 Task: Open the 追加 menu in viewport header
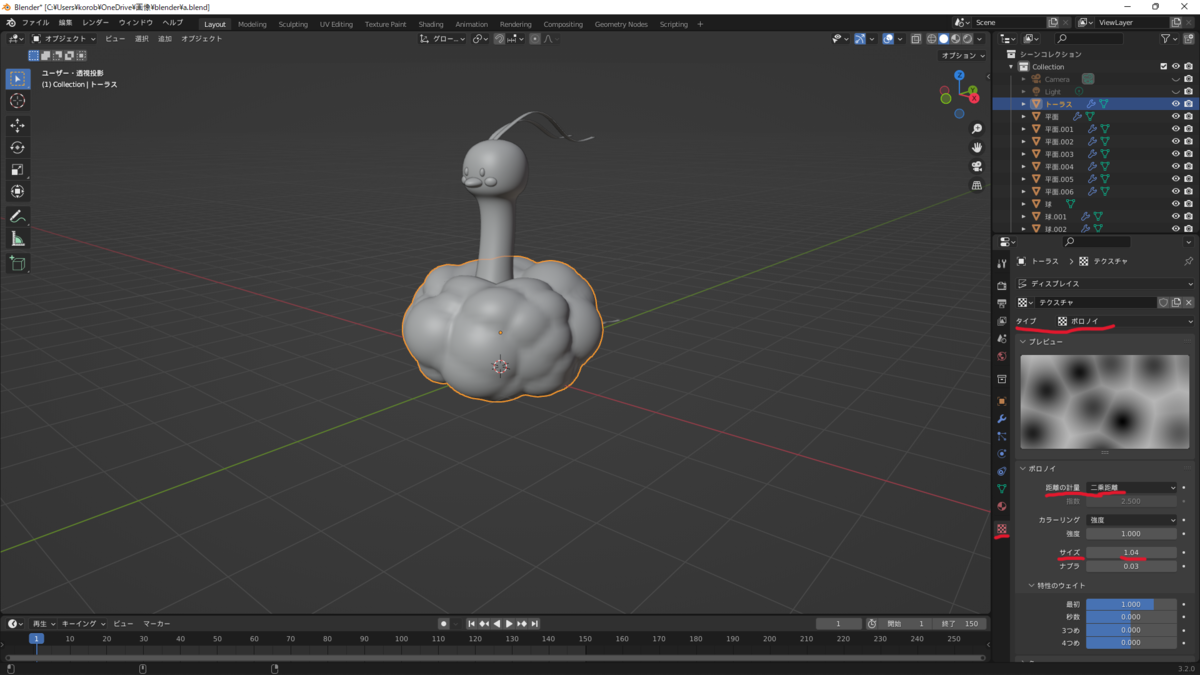[165, 39]
